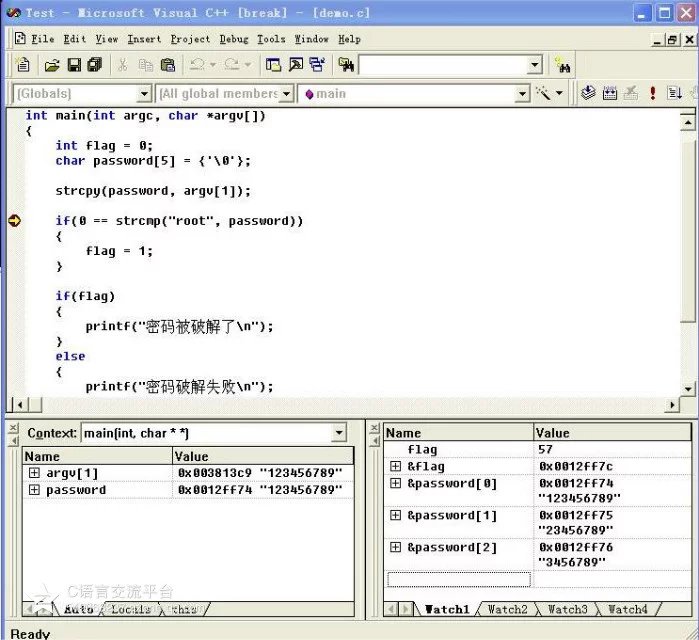The height and width of the screenshot is (640, 699).
Task: Click the document icon beside the File menu
Action: coord(20,38)
